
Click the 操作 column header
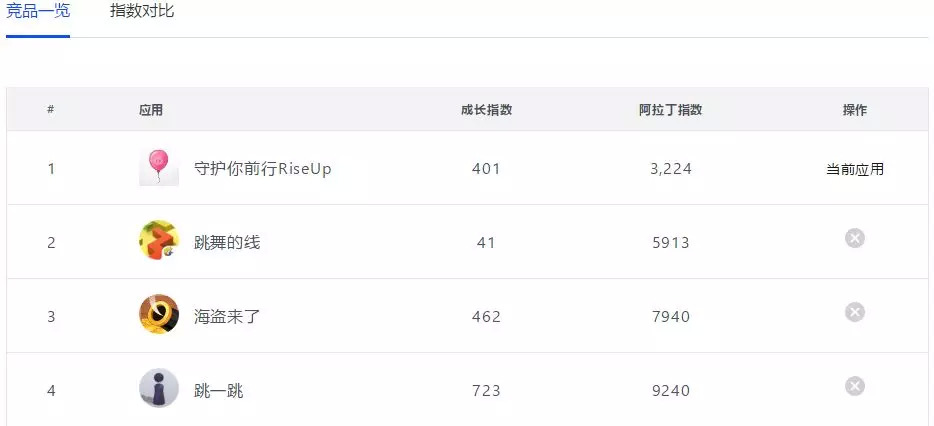[854, 110]
